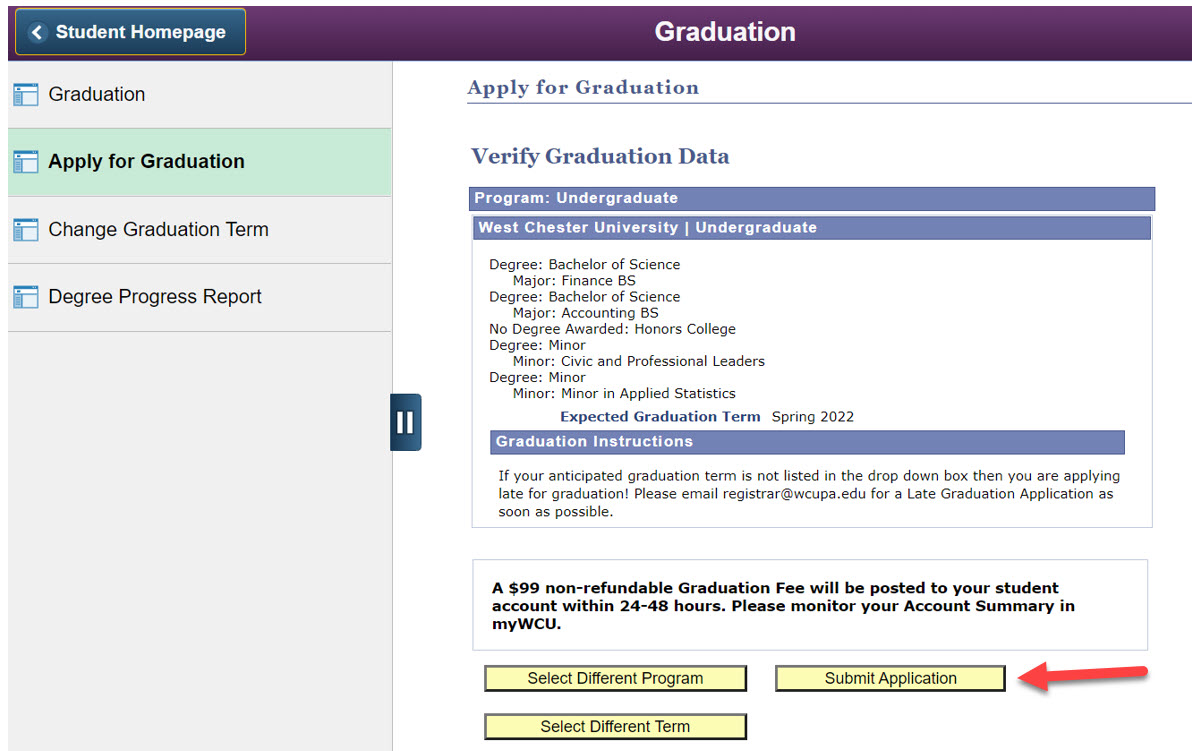This screenshot has height=751, width=1192.
Task: Click the Degree Progress Report icon
Action: click(x=26, y=297)
